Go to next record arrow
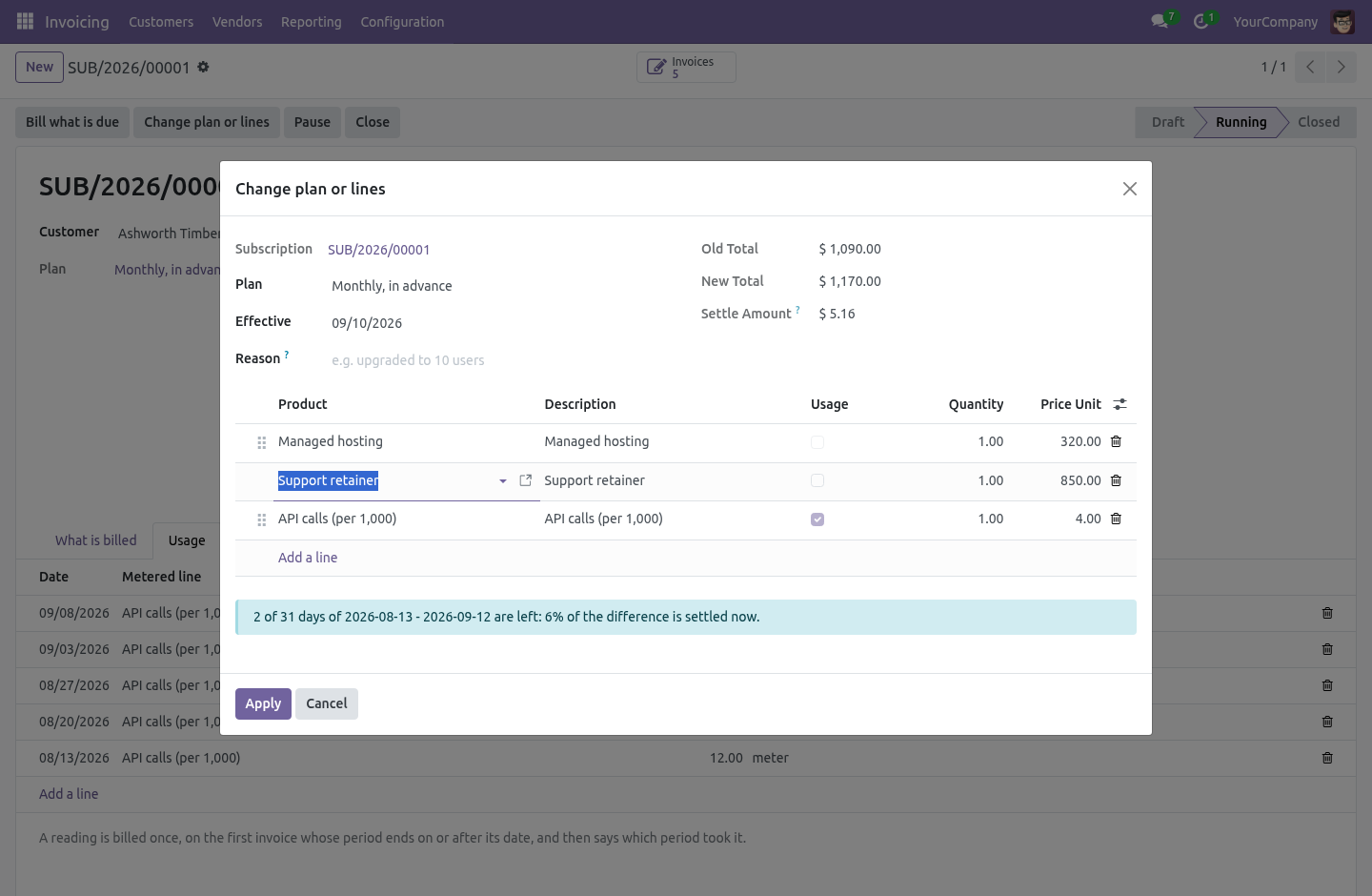The image size is (1372, 896). 1341,67
